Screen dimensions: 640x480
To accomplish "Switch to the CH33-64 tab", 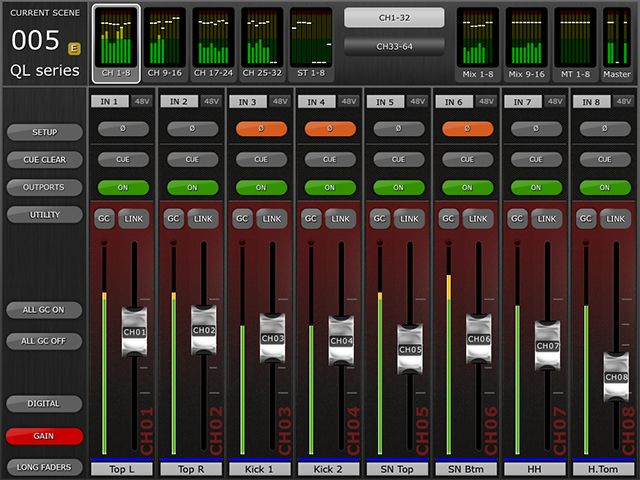I will [396, 46].
